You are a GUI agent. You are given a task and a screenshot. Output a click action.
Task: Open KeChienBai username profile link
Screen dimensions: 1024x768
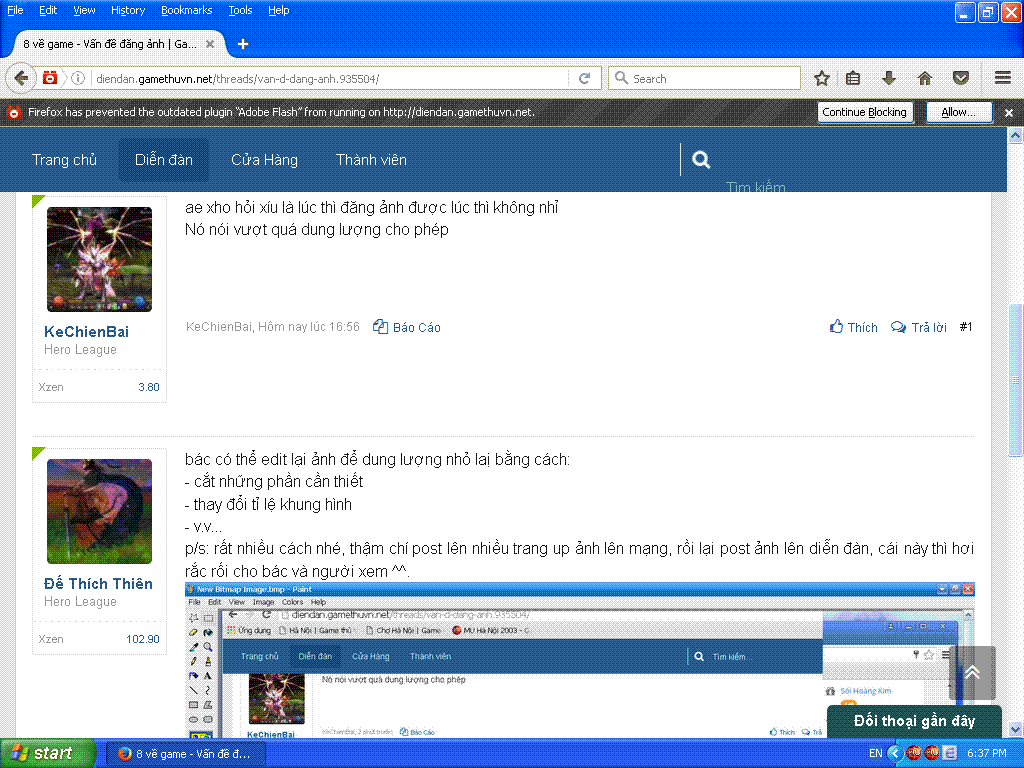tap(87, 332)
